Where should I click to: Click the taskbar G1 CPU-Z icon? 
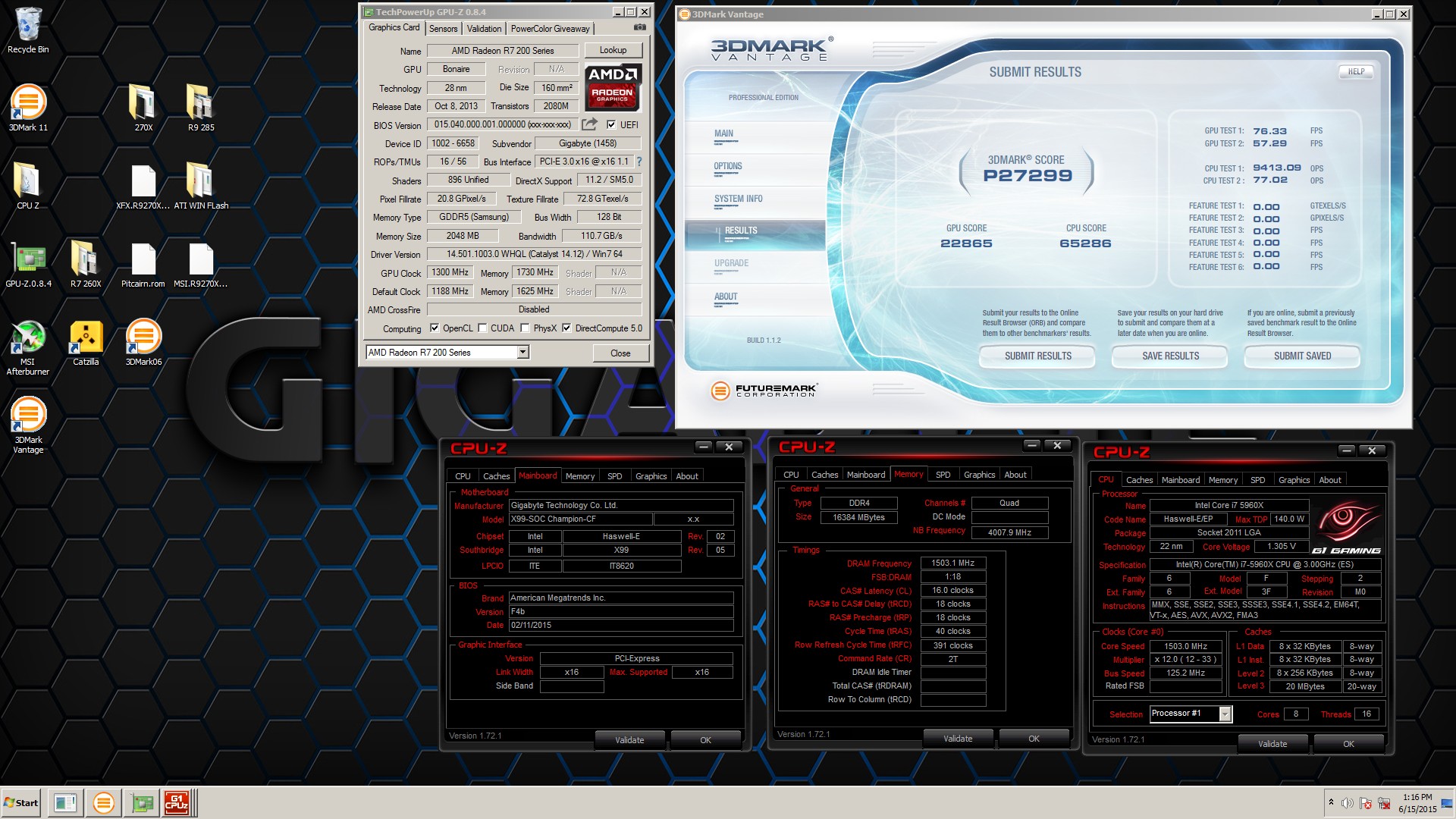177,802
